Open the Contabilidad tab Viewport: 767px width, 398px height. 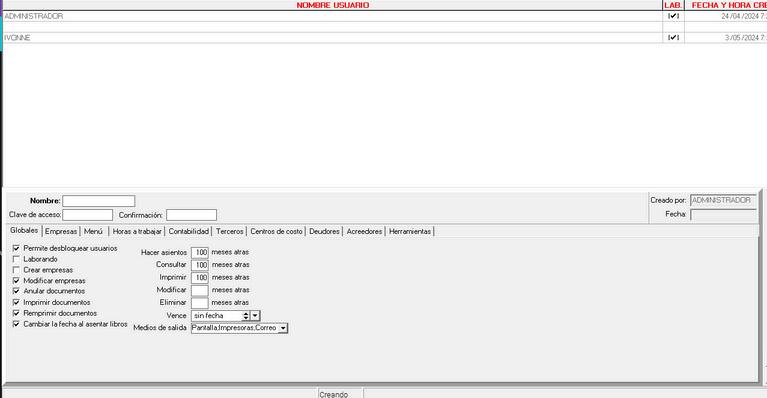tap(189, 231)
